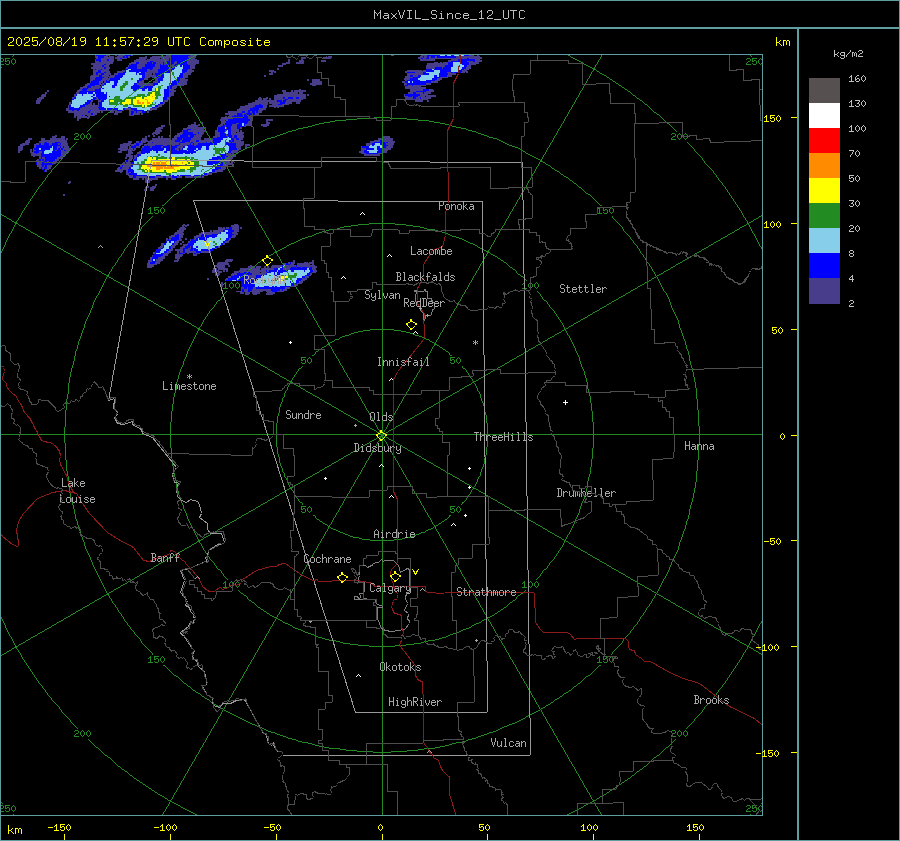The image size is (900, 841).
Task: Click the Innisfail town label
Action: click(x=403, y=362)
